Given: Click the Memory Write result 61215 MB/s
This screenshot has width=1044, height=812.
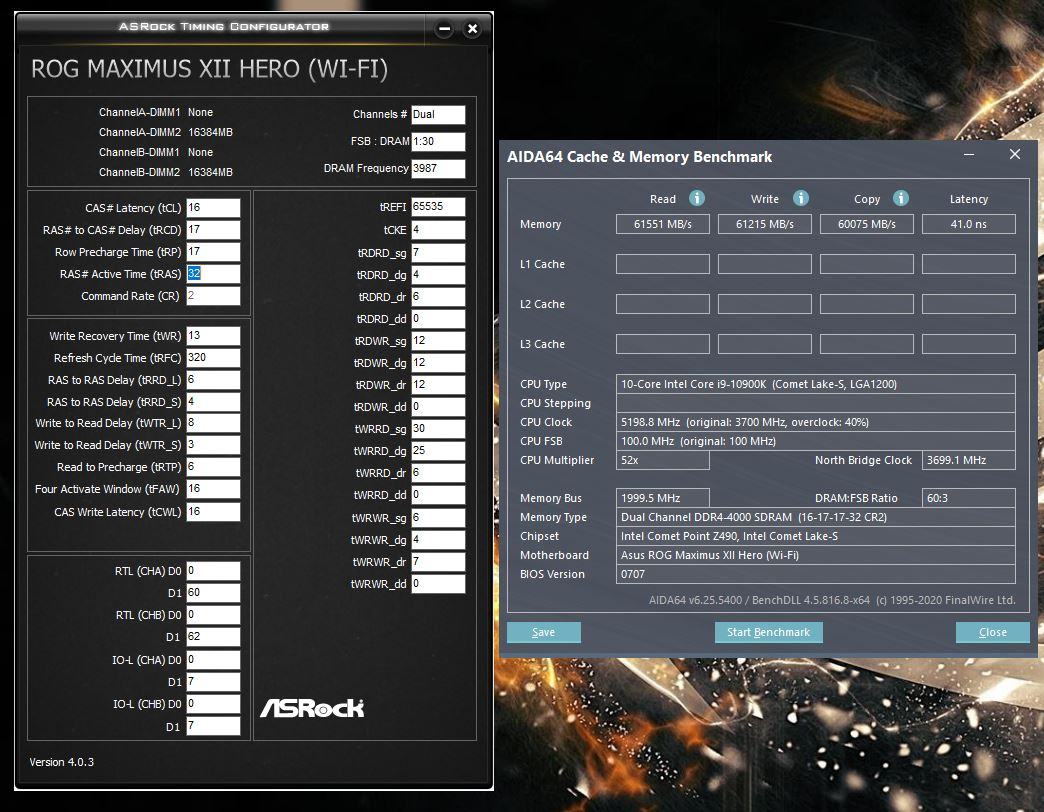Looking at the screenshot, I should pyautogui.click(x=764, y=224).
